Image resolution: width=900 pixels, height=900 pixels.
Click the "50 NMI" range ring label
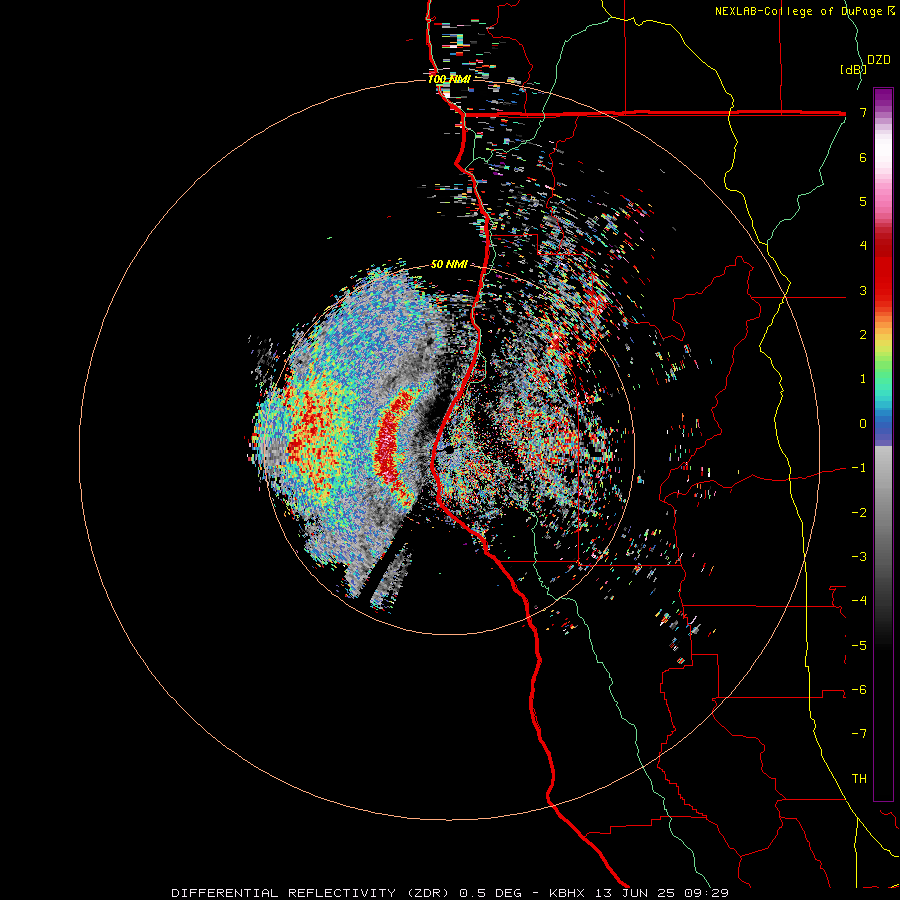point(449,264)
